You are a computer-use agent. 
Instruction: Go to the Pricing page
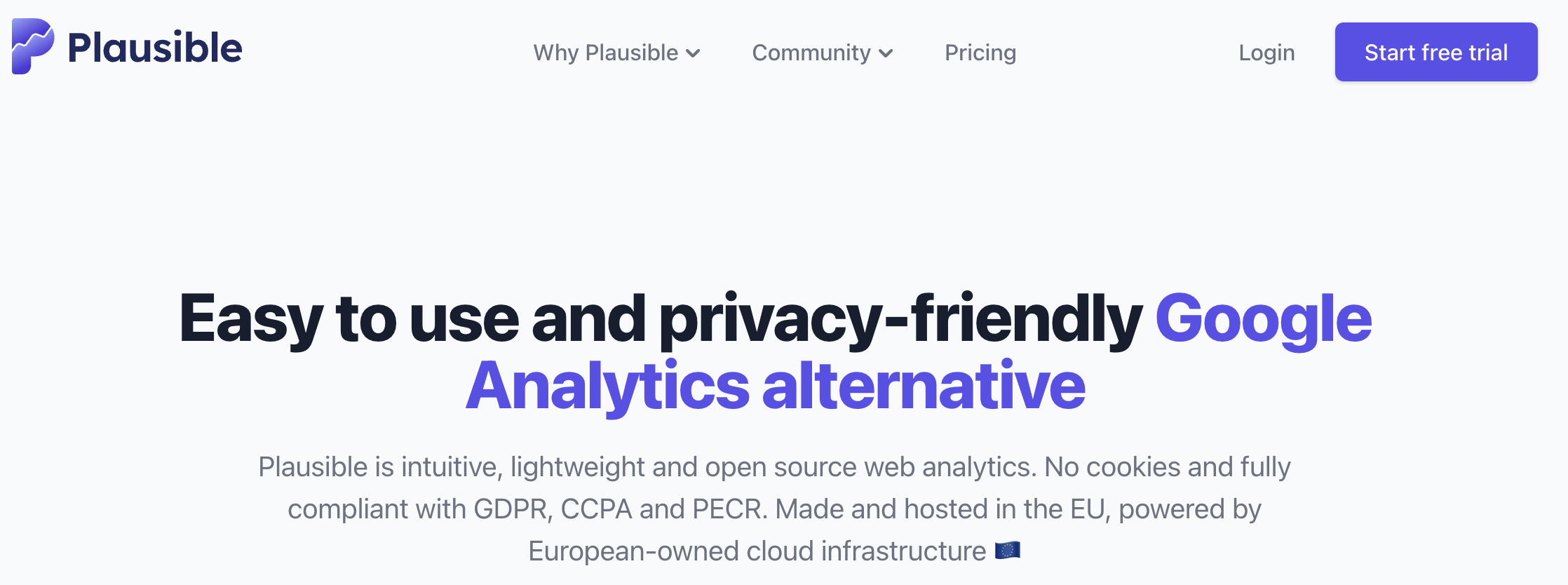coord(980,53)
